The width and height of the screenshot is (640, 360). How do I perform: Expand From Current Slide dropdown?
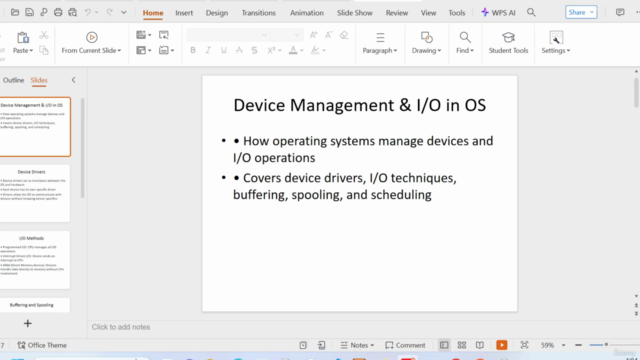(x=119, y=51)
